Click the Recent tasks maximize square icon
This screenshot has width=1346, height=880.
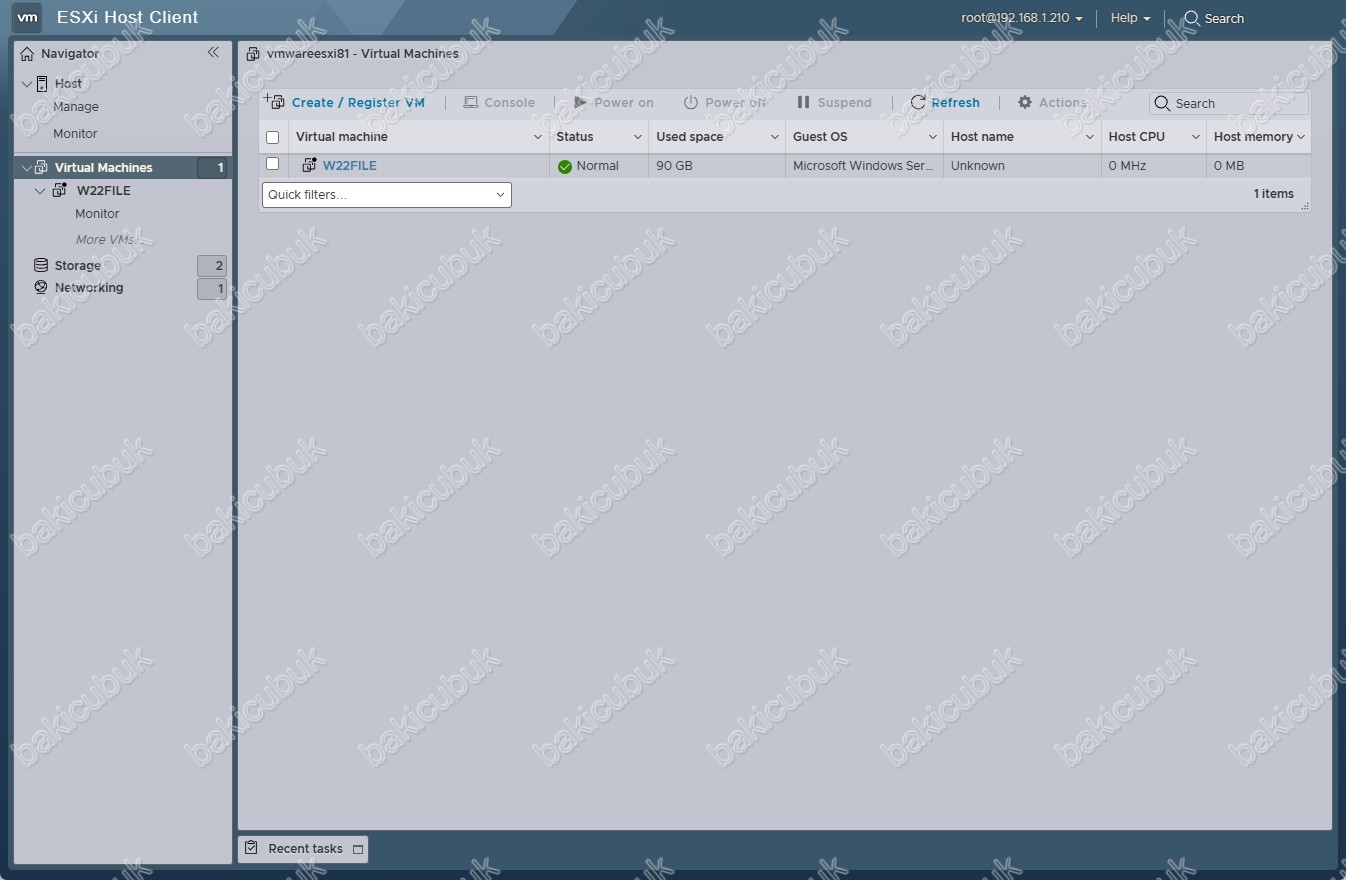(x=358, y=849)
